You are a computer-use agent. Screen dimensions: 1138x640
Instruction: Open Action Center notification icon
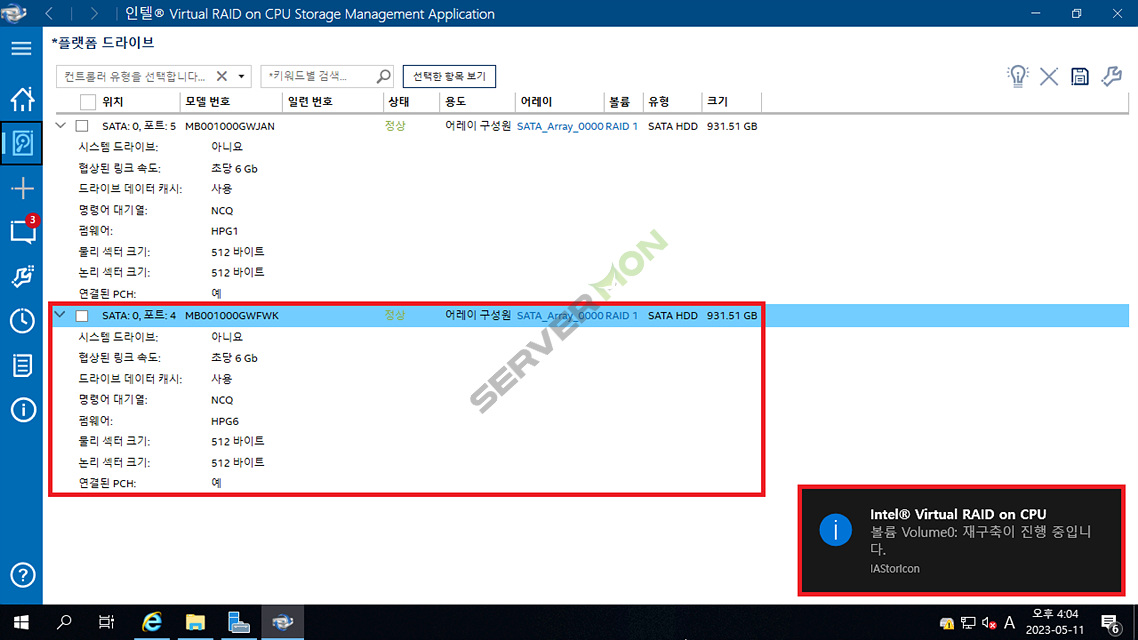pos(1110,623)
